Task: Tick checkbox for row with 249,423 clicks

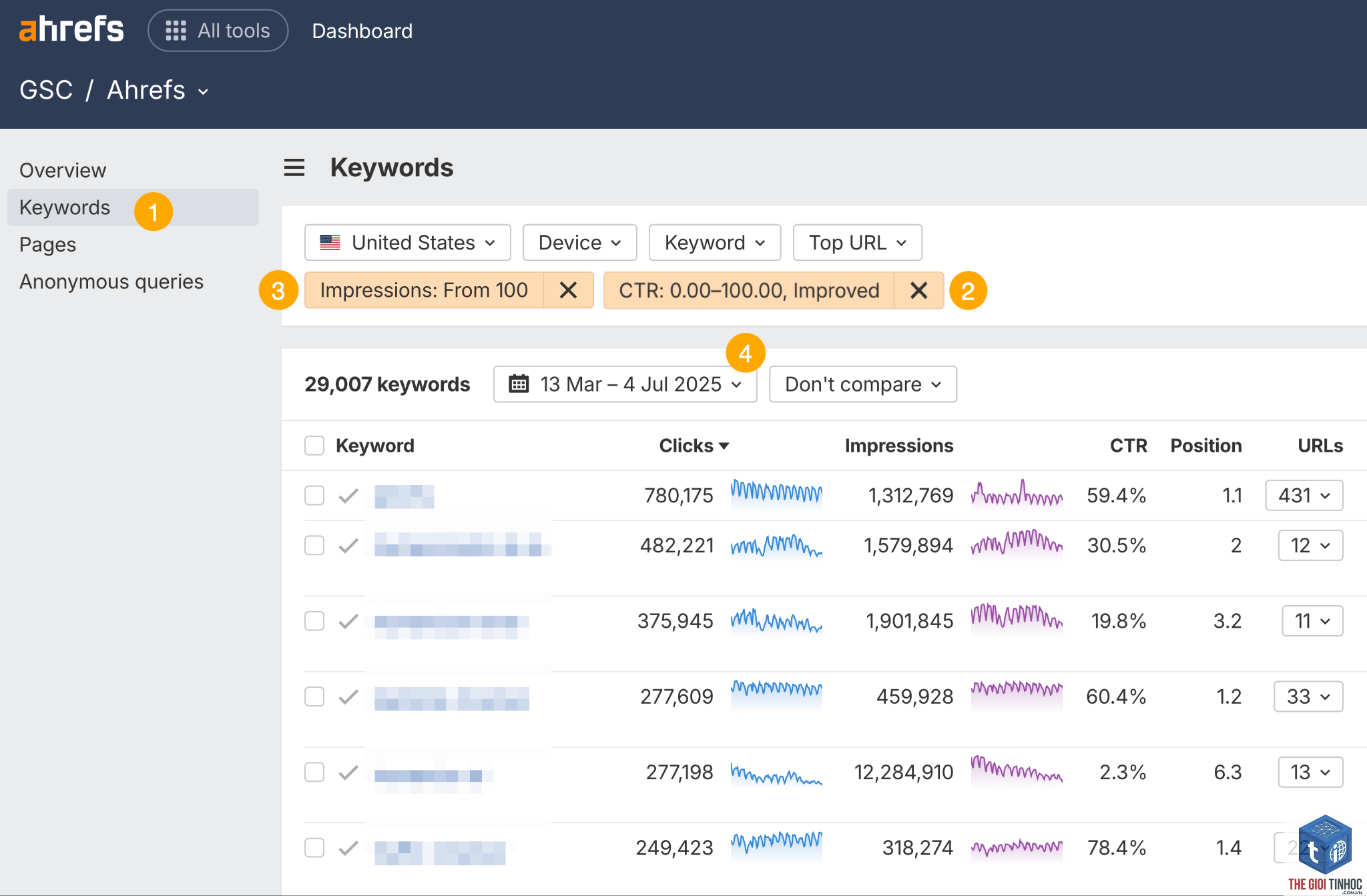Action: pyautogui.click(x=314, y=848)
